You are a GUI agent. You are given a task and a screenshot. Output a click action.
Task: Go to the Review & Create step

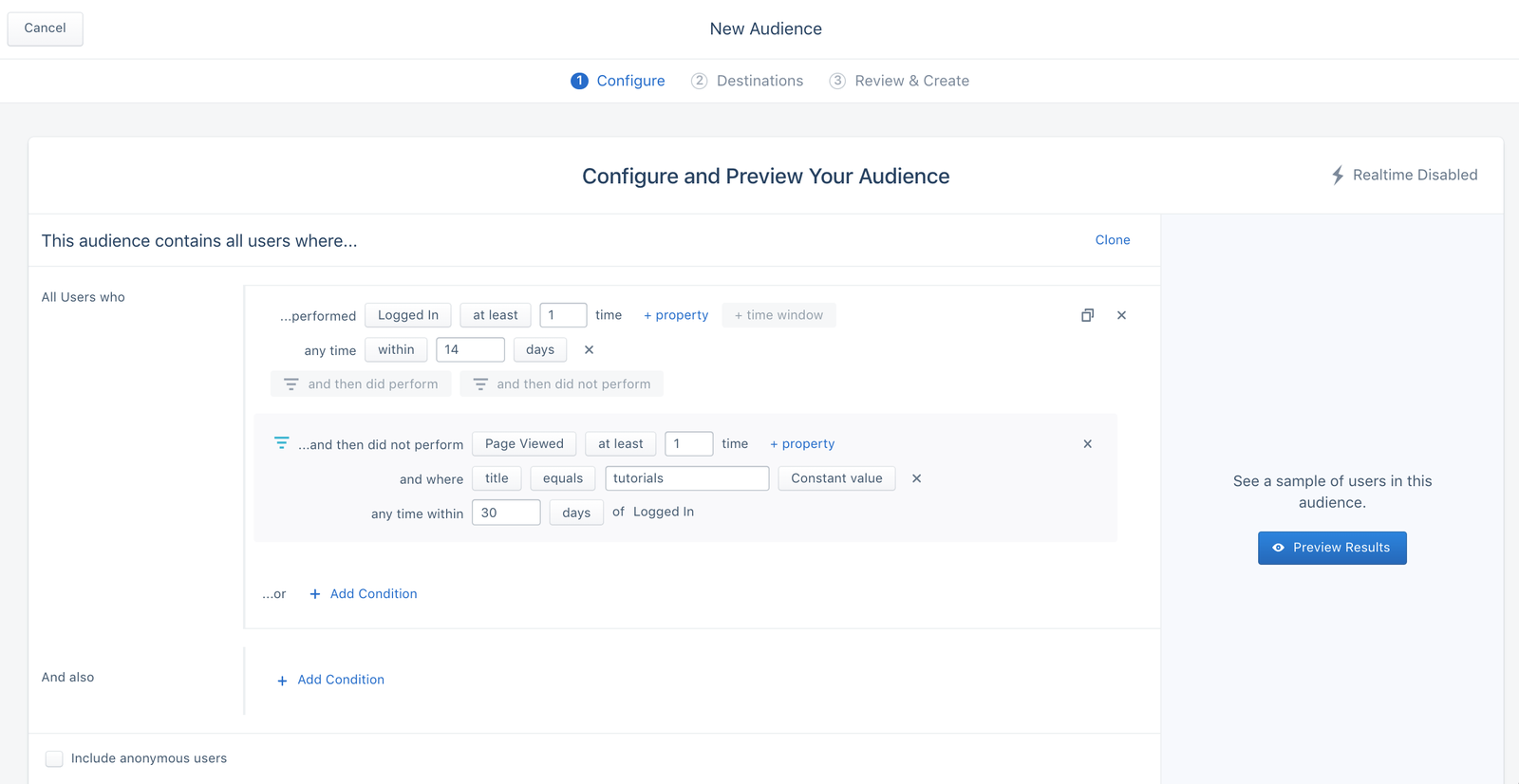tap(899, 81)
